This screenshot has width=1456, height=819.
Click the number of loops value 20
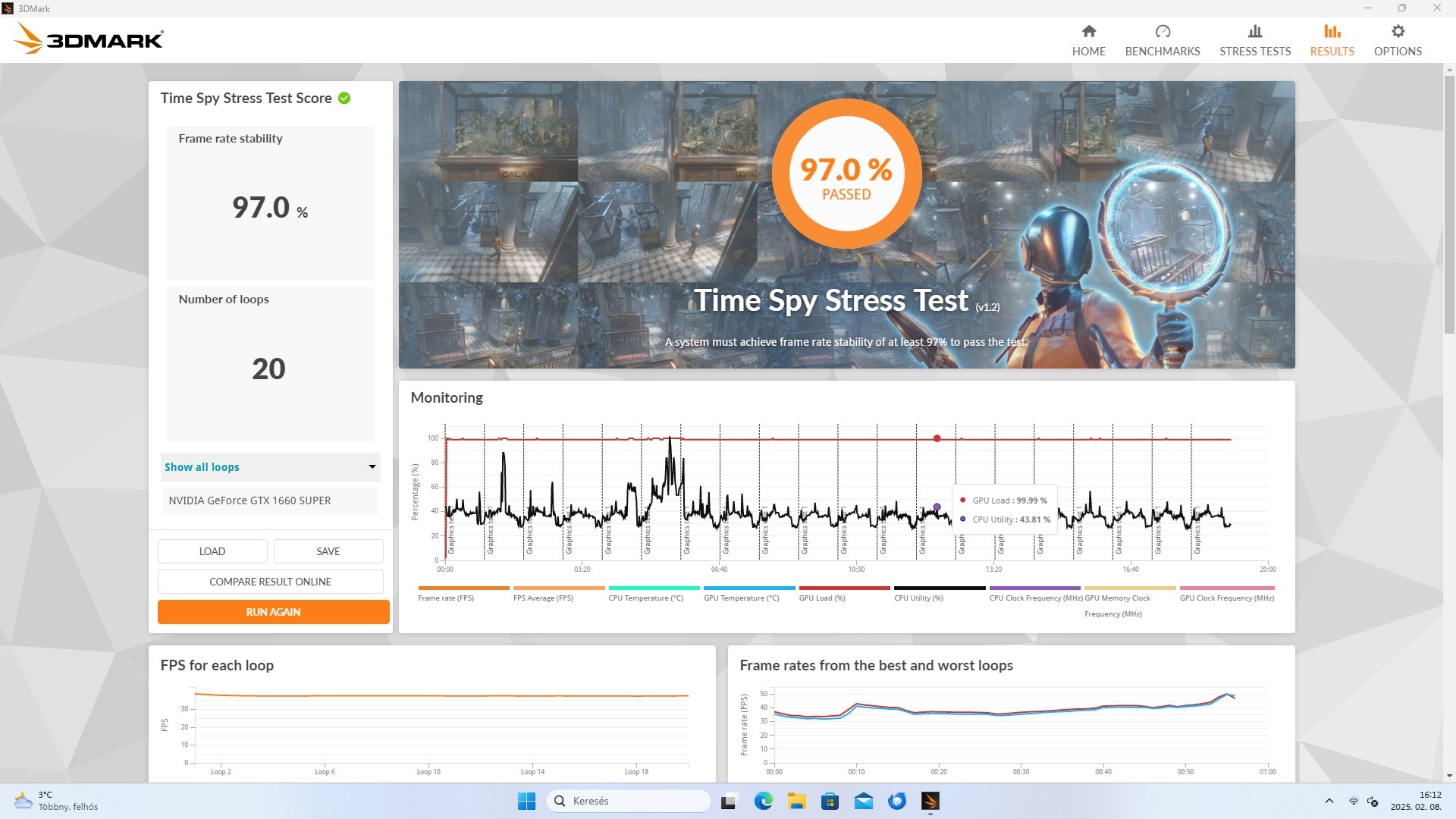(x=268, y=369)
